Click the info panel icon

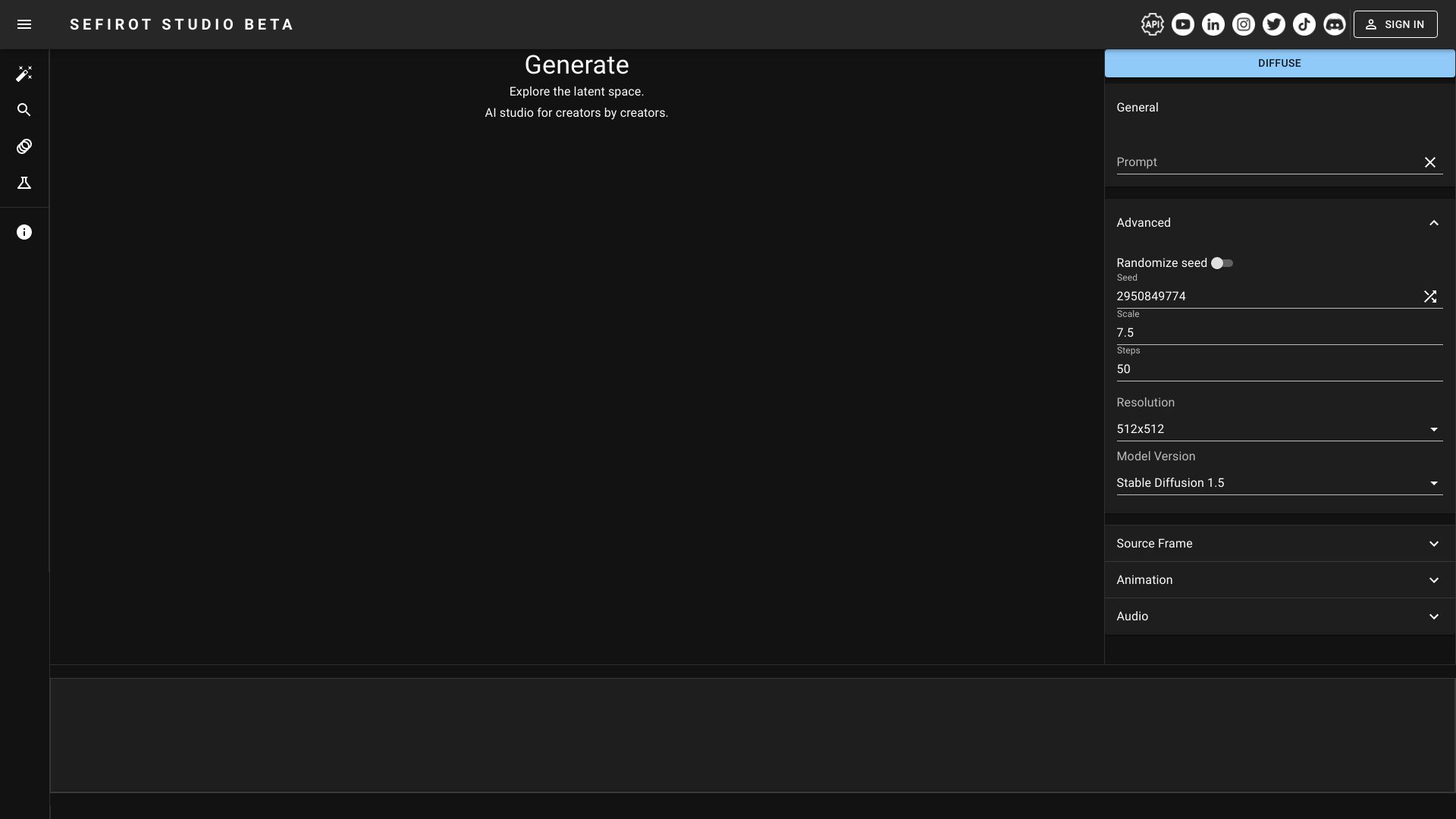click(24, 231)
